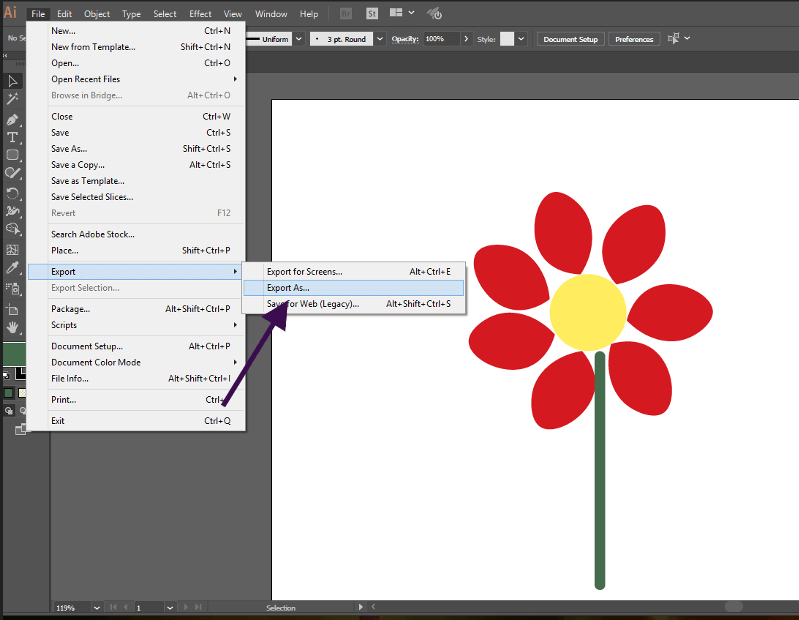This screenshot has height=620, width=799.
Task: Select the Selection tool arrow
Action: coord(13,81)
